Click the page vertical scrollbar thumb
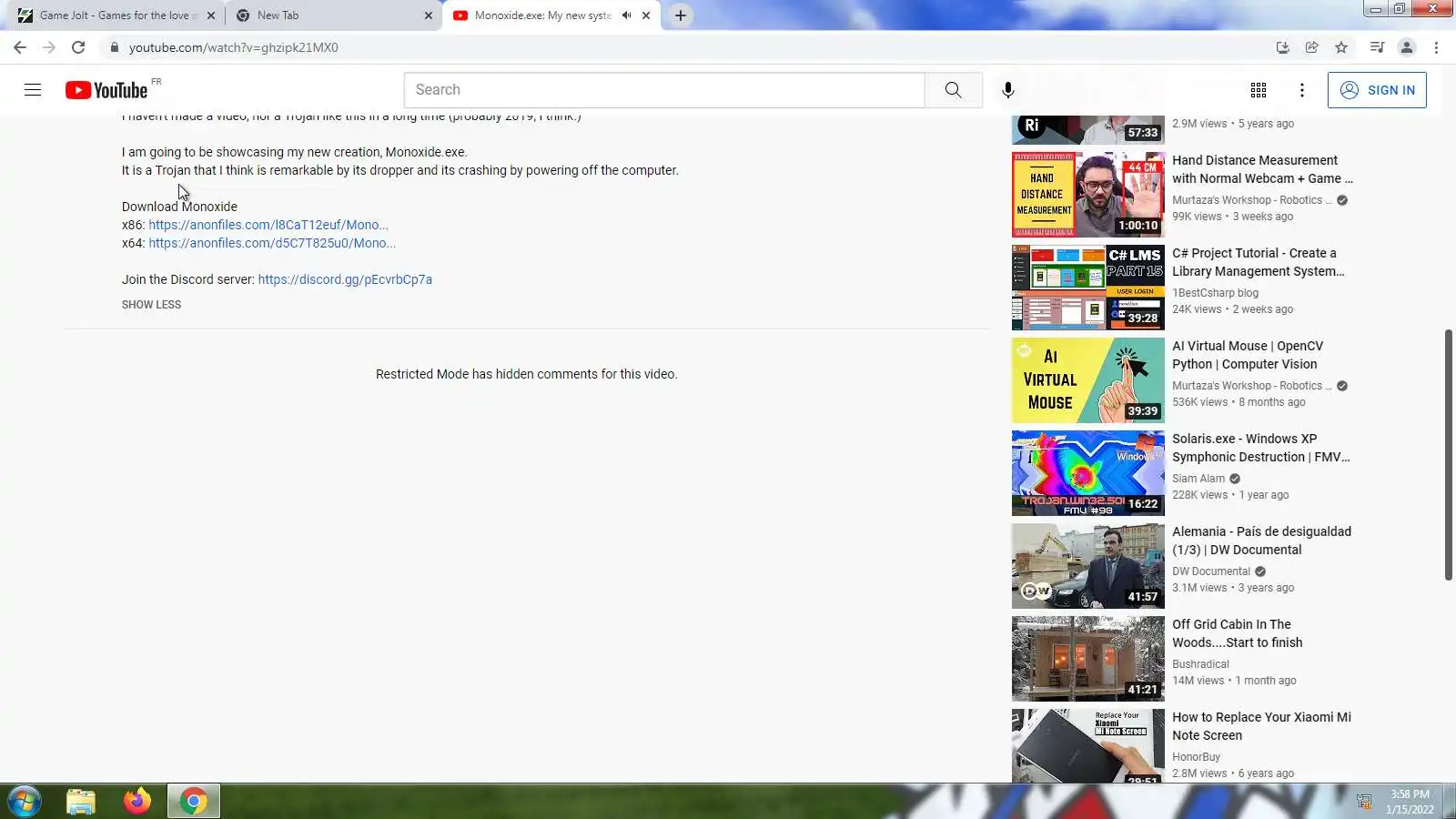This screenshot has height=819, width=1456. [1449, 455]
